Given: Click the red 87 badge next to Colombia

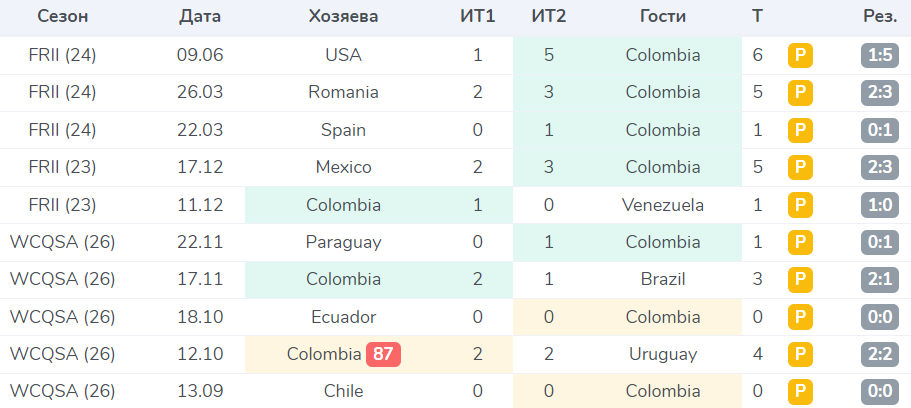Looking at the screenshot, I should click(383, 354).
